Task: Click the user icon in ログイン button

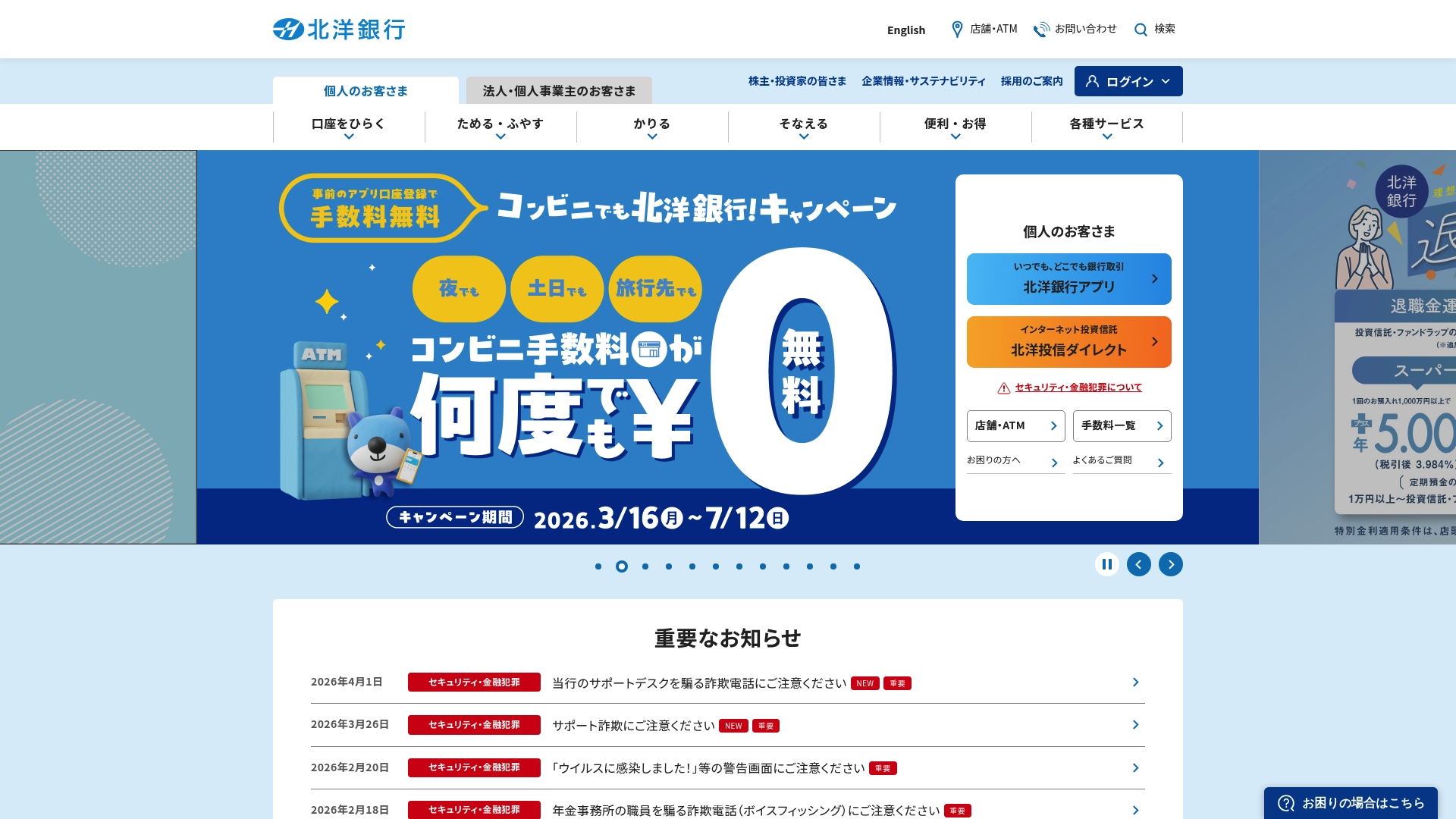Action: pos(1092,81)
